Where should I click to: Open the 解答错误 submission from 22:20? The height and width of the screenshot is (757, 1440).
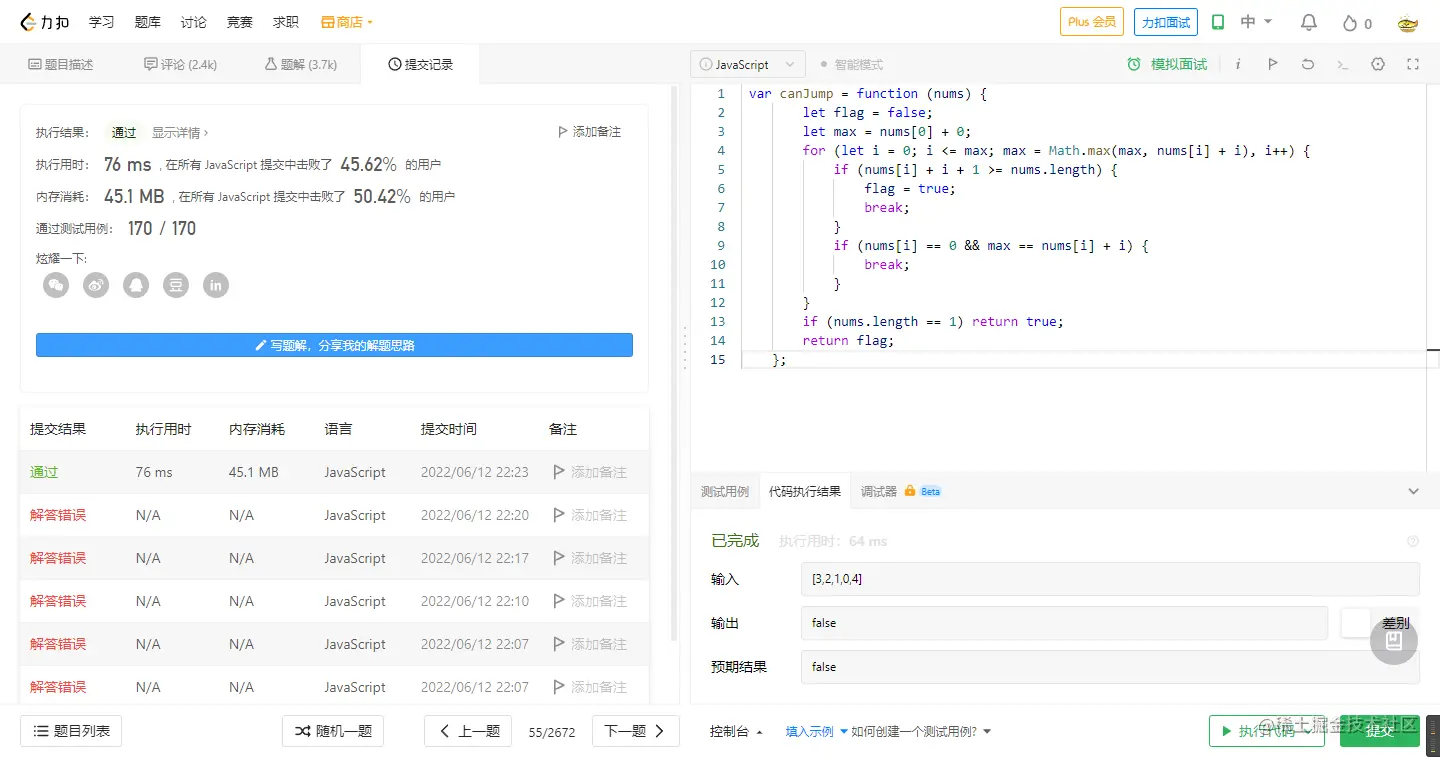click(x=58, y=515)
